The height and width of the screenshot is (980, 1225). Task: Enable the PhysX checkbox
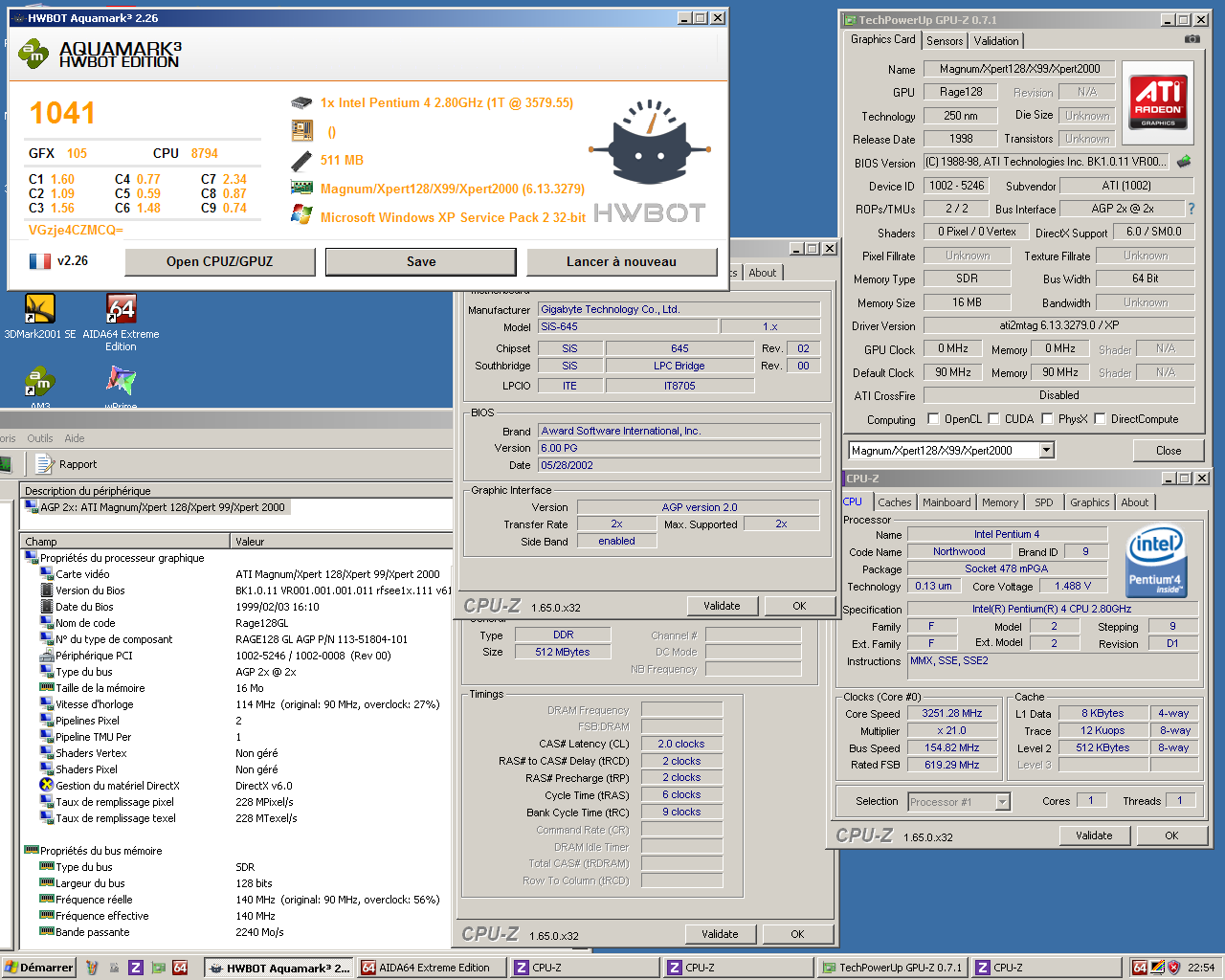pos(1047,418)
